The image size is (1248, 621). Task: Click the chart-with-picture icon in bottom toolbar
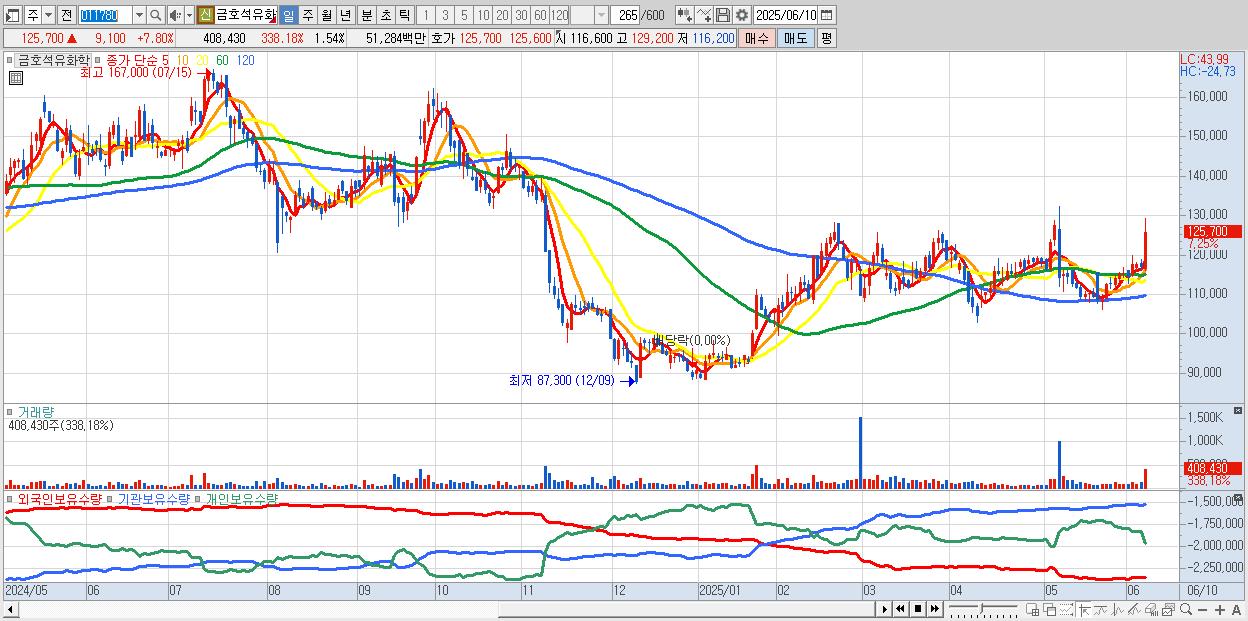[x=1168, y=609]
